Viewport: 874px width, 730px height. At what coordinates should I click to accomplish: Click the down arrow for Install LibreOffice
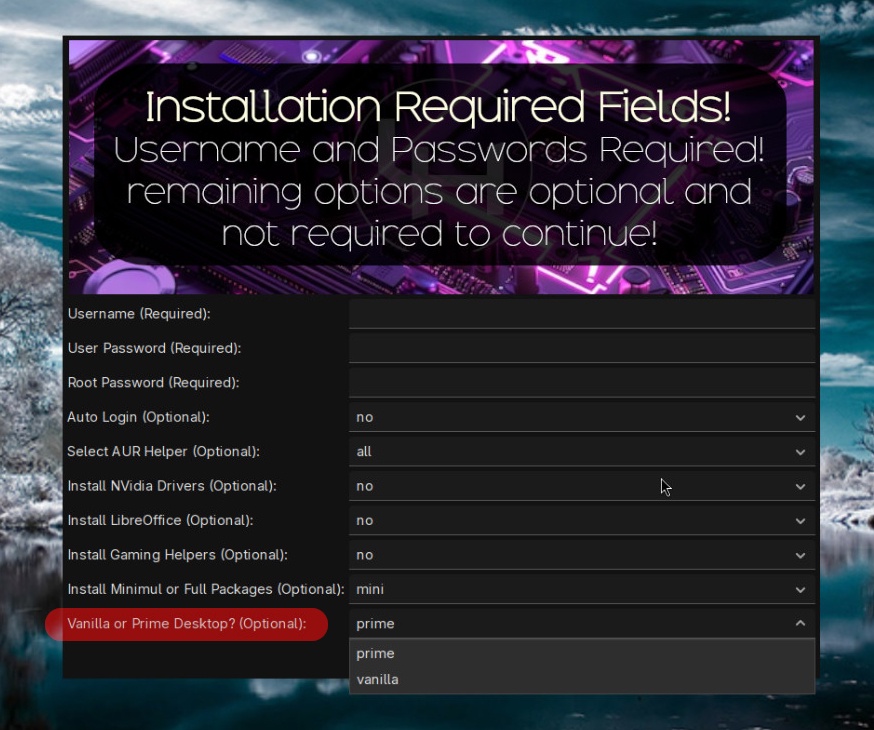click(800, 521)
